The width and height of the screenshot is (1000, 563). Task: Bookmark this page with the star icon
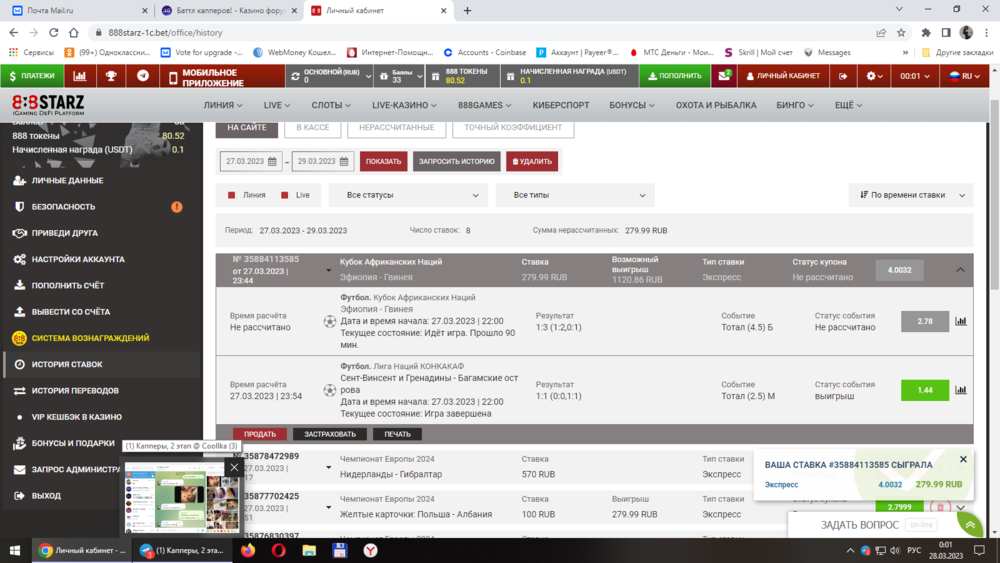[901, 33]
